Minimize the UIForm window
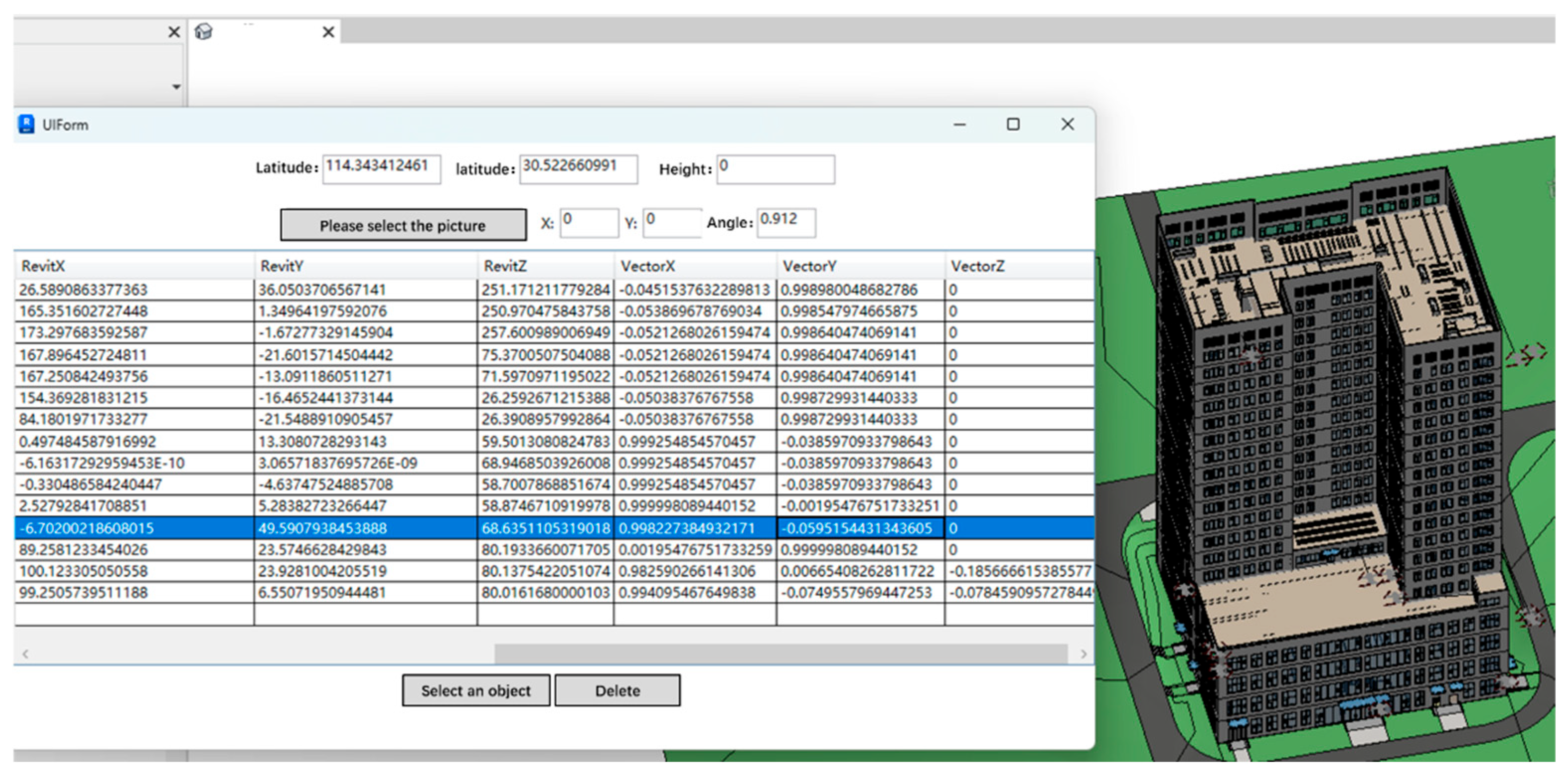1568x779 pixels. click(959, 124)
